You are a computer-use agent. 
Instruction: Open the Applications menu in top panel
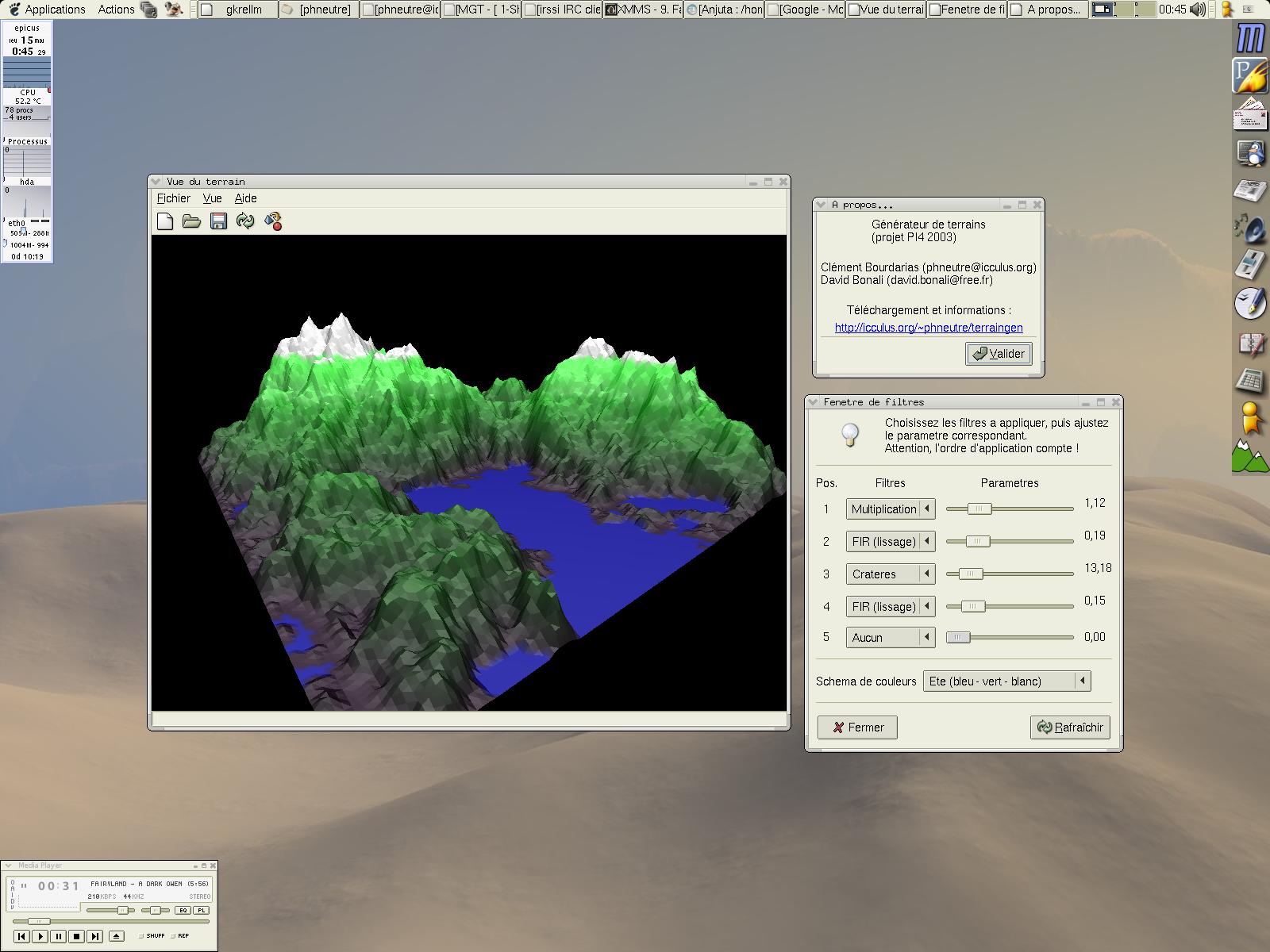pyautogui.click(x=55, y=10)
